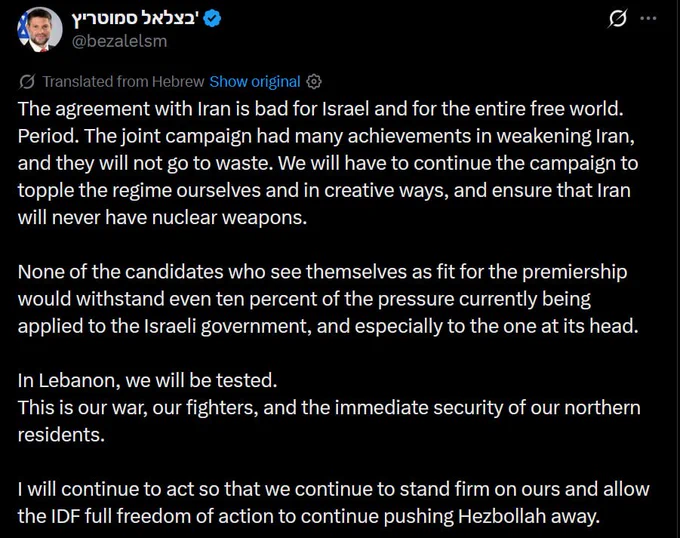Click the line 'I will continue to act'
The height and width of the screenshot is (538, 680).
point(333,489)
